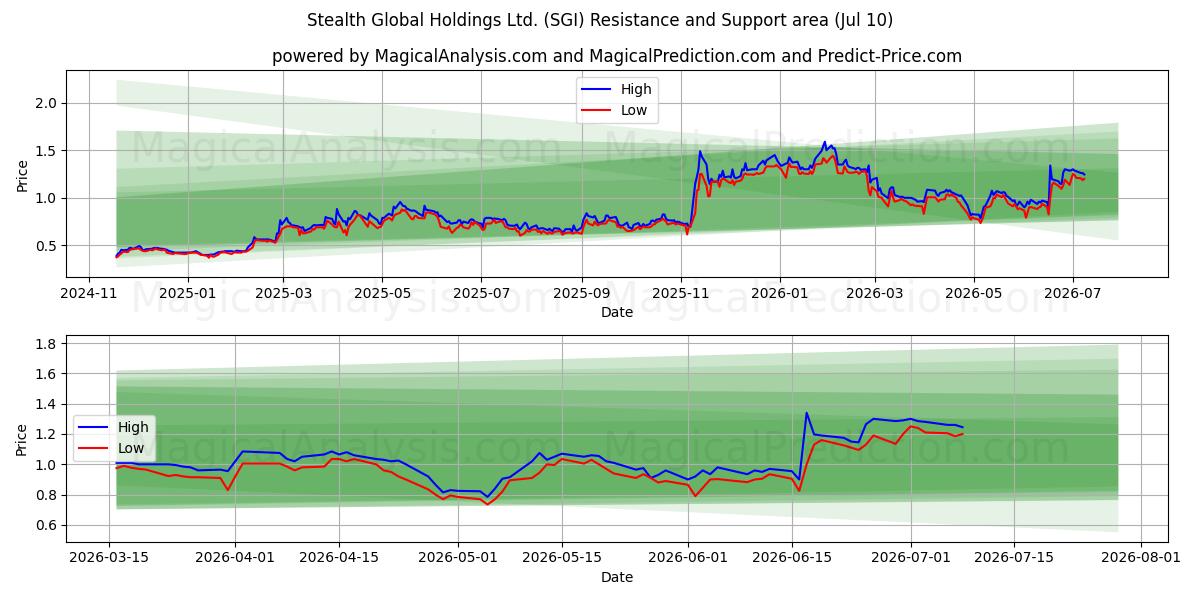Click bottom chart x-axis label '2026-07-15'
The width and height of the screenshot is (1200, 600).
point(1013,559)
